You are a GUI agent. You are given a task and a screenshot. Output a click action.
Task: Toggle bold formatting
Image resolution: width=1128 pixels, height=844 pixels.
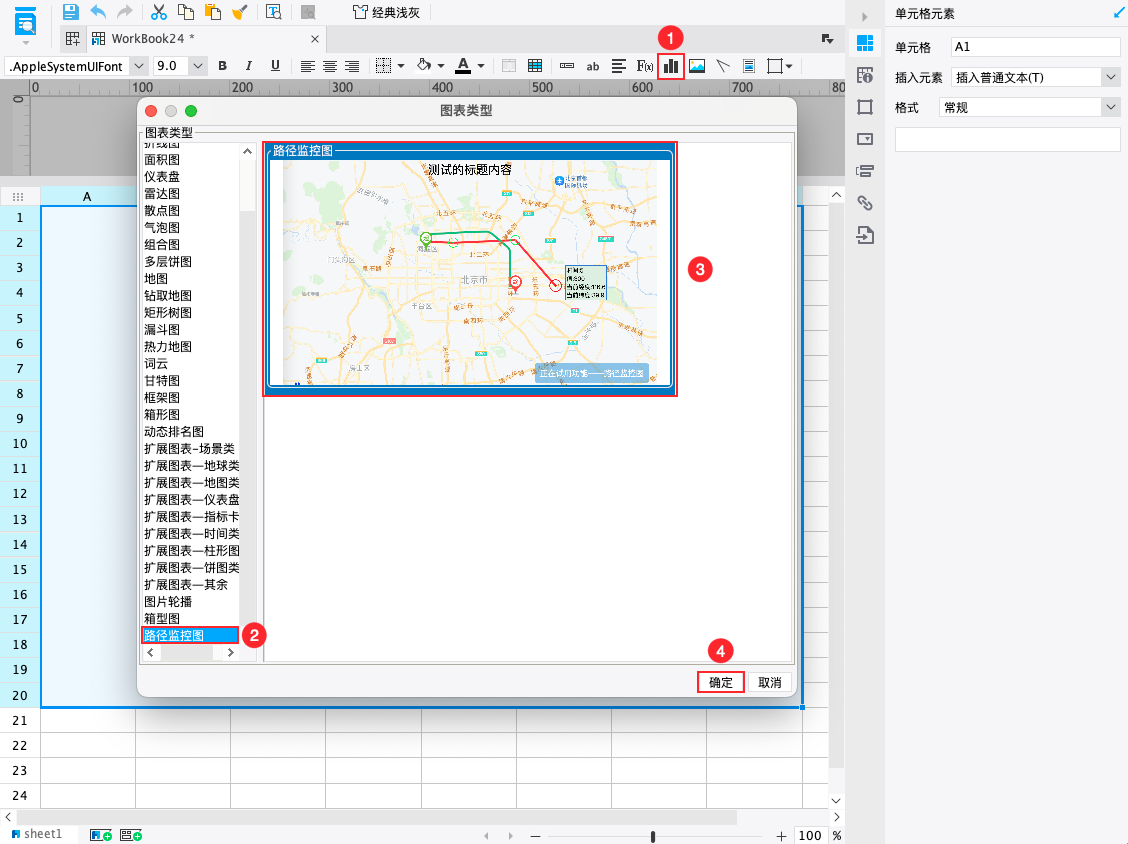pyautogui.click(x=222, y=66)
